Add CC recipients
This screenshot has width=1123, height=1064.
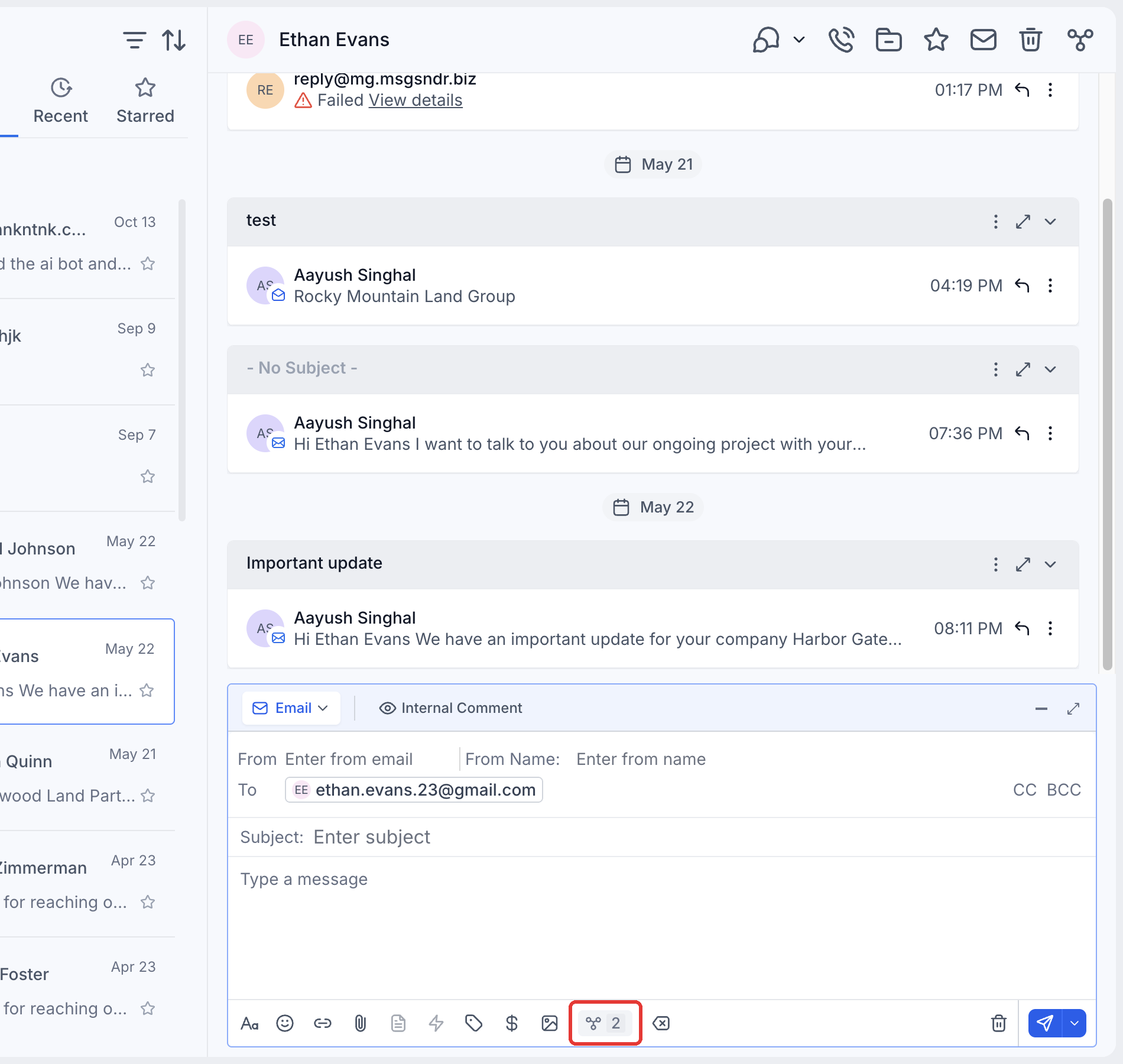tap(1024, 790)
